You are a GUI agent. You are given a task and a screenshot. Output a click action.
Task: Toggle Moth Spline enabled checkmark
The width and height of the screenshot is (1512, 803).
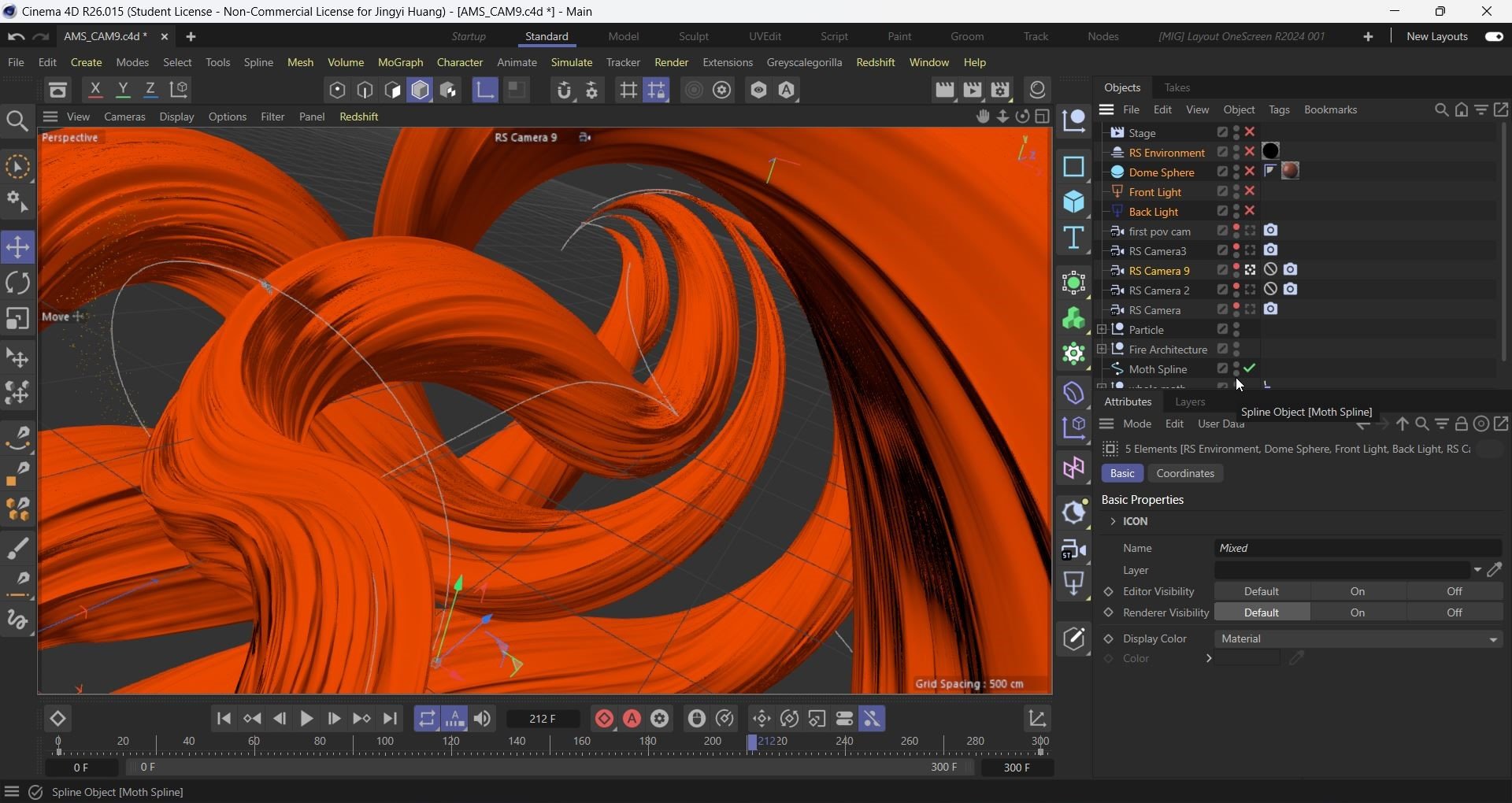1251,368
